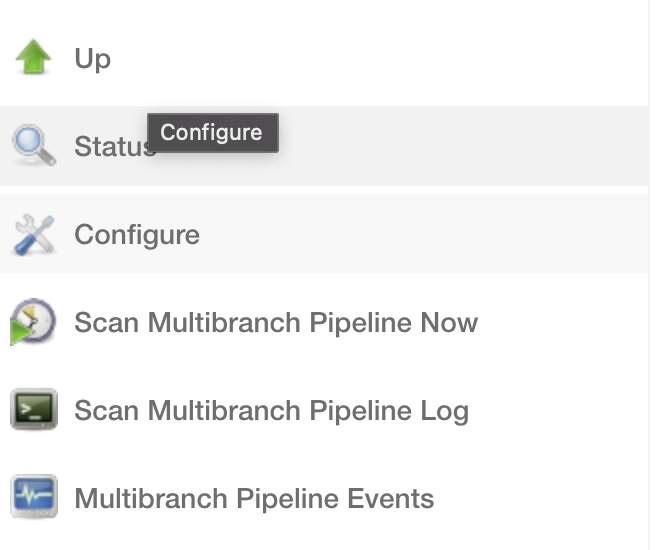The width and height of the screenshot is (672, 550).
Task: Open Multibranch Pipeline Events text link
Action: click(254, 498)
